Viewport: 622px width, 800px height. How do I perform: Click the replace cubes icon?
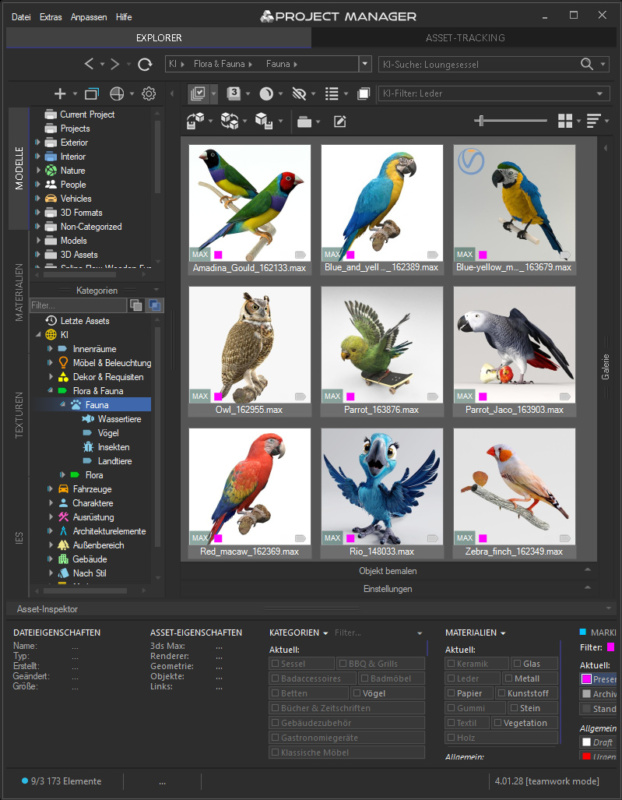click(264, 121)
